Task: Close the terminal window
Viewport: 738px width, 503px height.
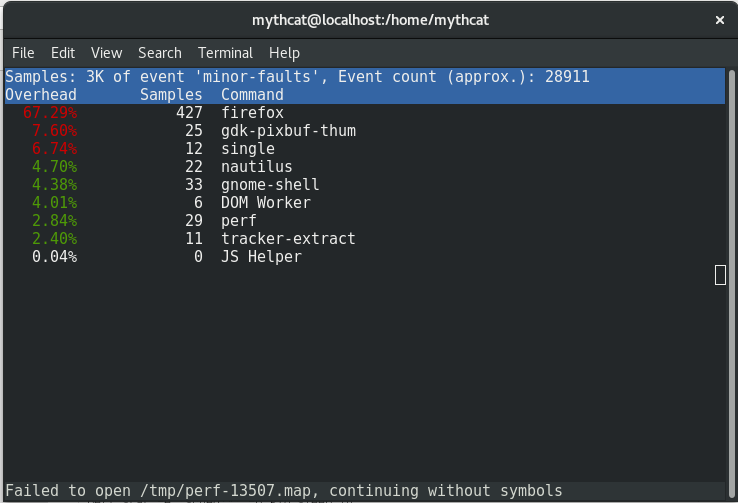Action: [720, 20]
